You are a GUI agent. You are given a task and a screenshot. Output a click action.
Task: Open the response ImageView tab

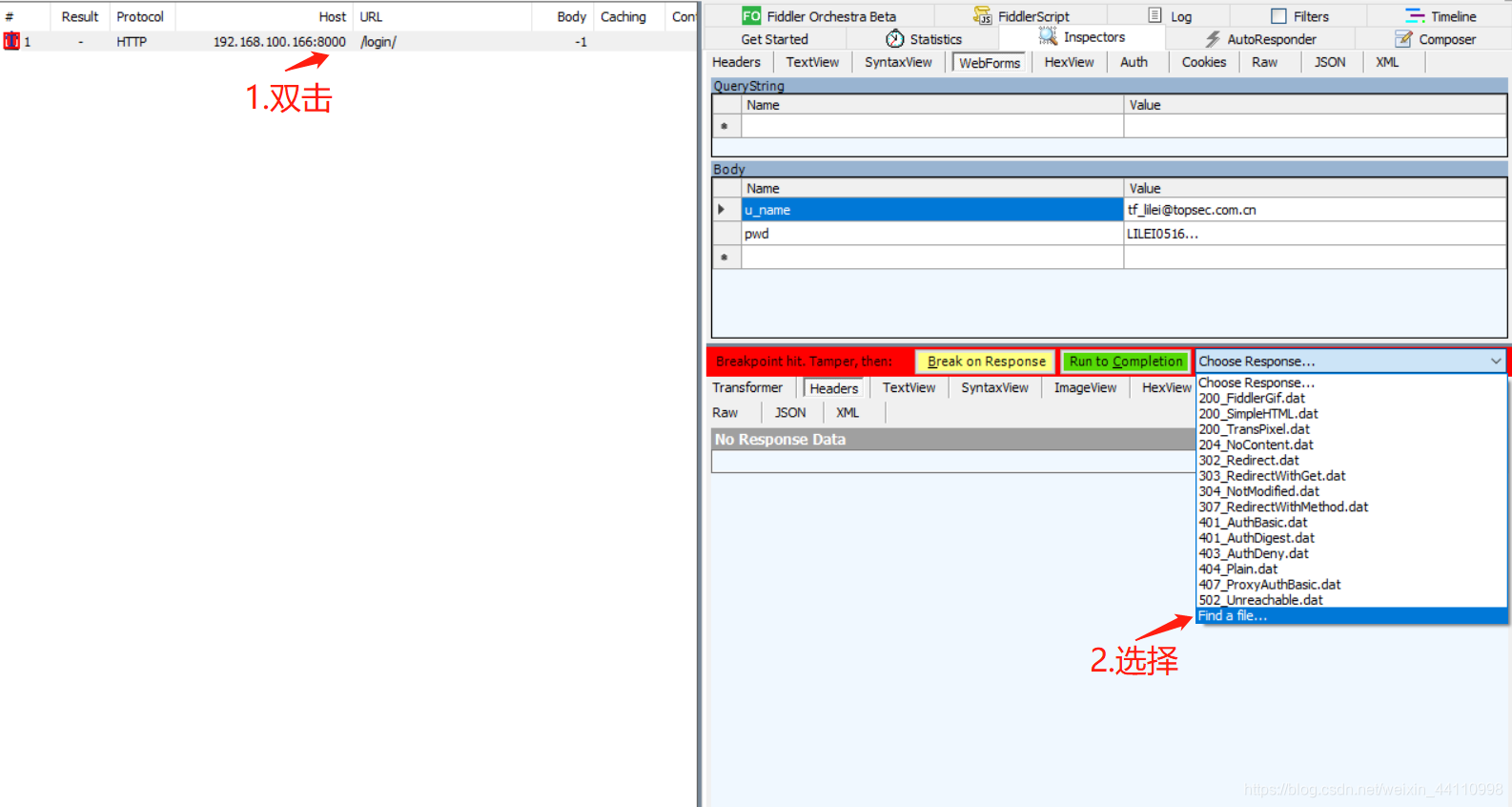tap(1085, 388)
